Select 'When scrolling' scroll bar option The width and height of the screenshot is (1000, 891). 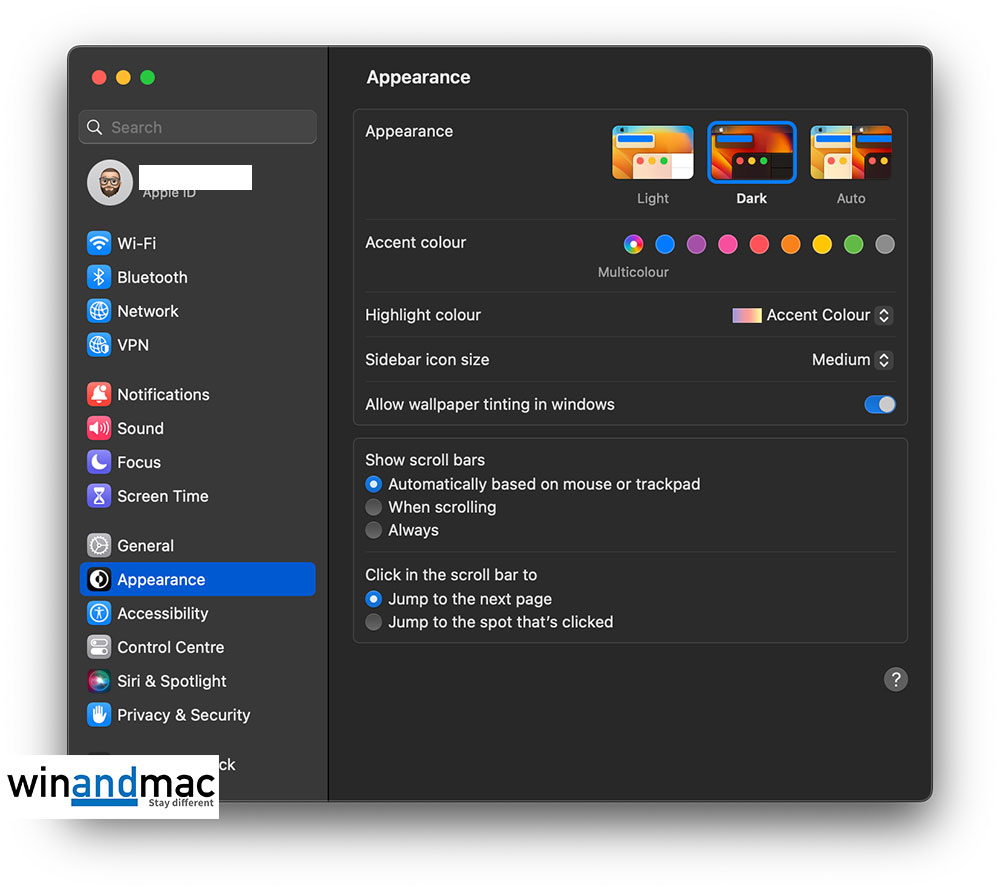click(374, 507)
